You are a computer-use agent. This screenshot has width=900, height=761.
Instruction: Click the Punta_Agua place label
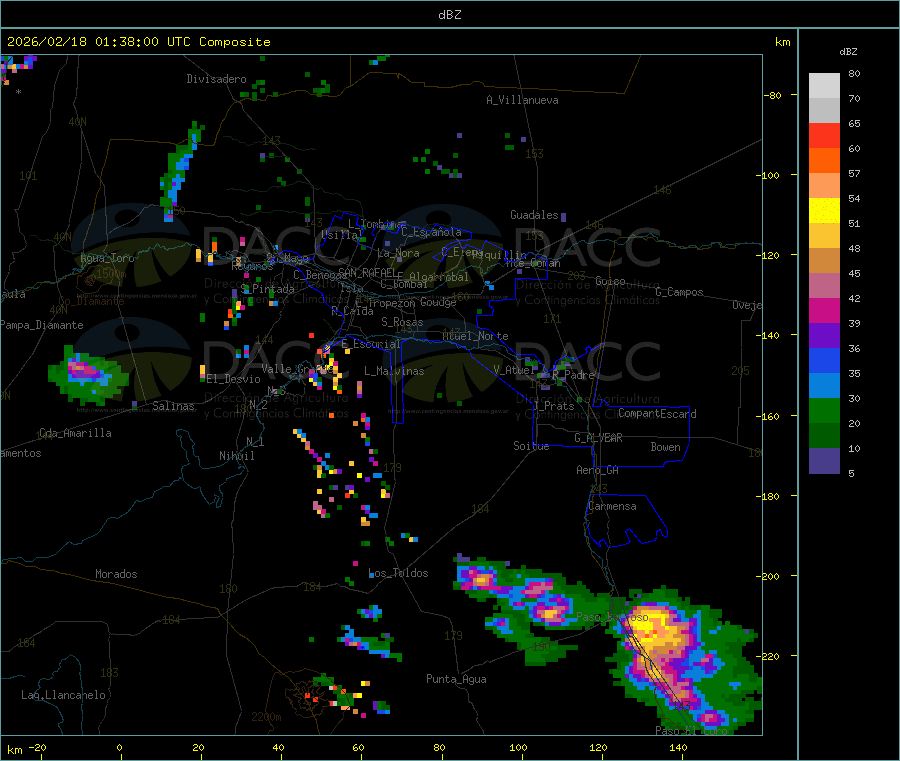coord(456,679)
